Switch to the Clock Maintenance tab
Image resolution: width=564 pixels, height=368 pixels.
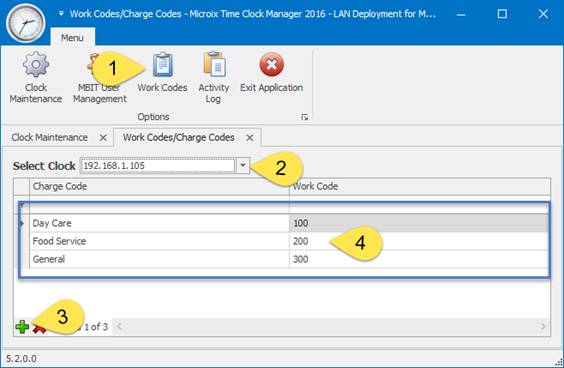[50, 137]
